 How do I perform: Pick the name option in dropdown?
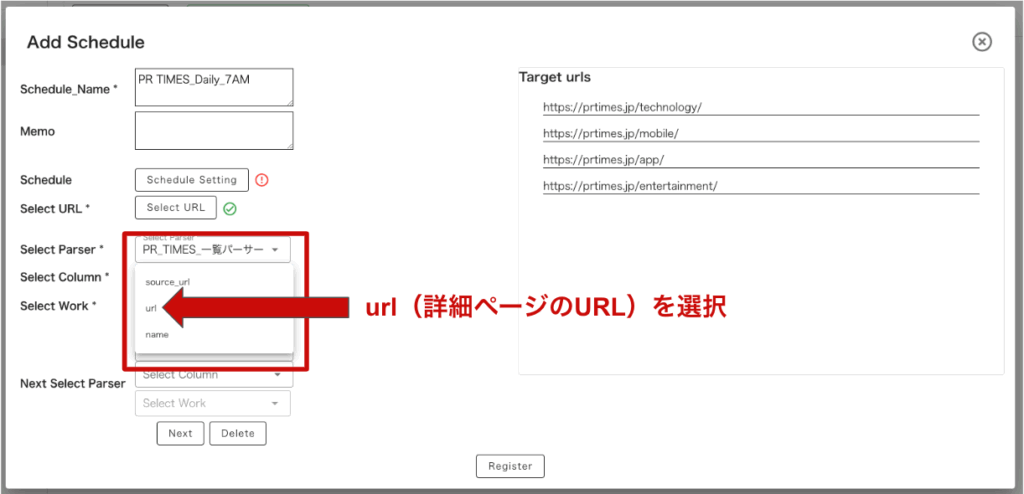tap(157, 334)
